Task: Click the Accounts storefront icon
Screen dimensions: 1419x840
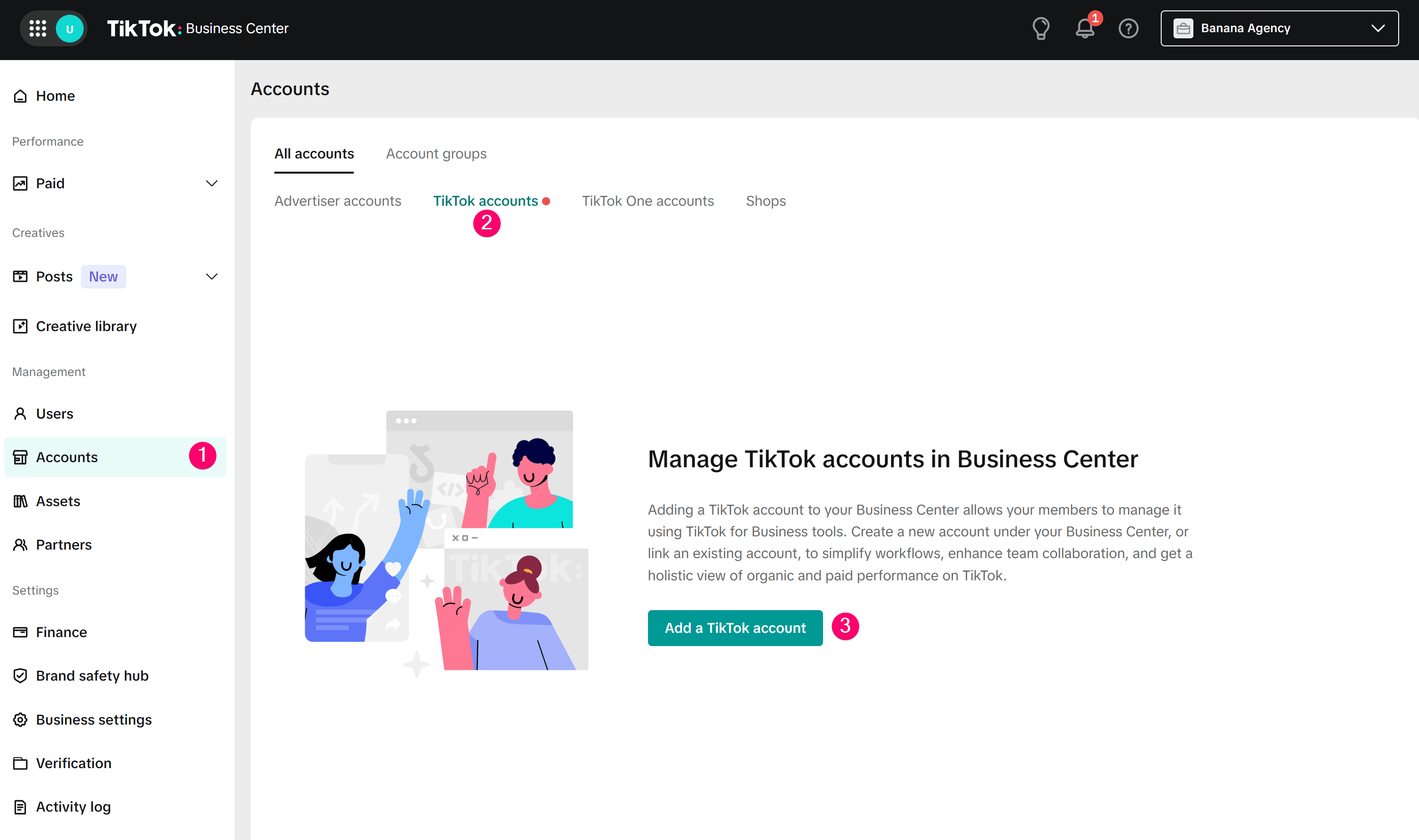Action: coord(20,457)
